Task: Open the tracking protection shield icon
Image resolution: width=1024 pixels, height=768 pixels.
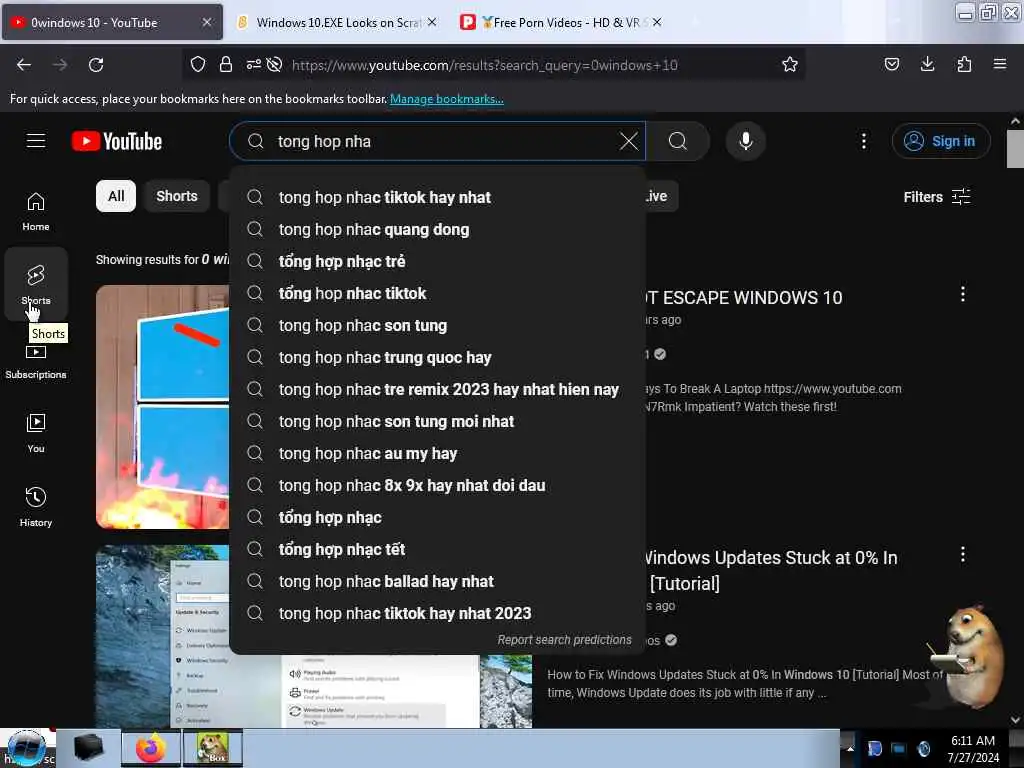Action: click(198, 64)
